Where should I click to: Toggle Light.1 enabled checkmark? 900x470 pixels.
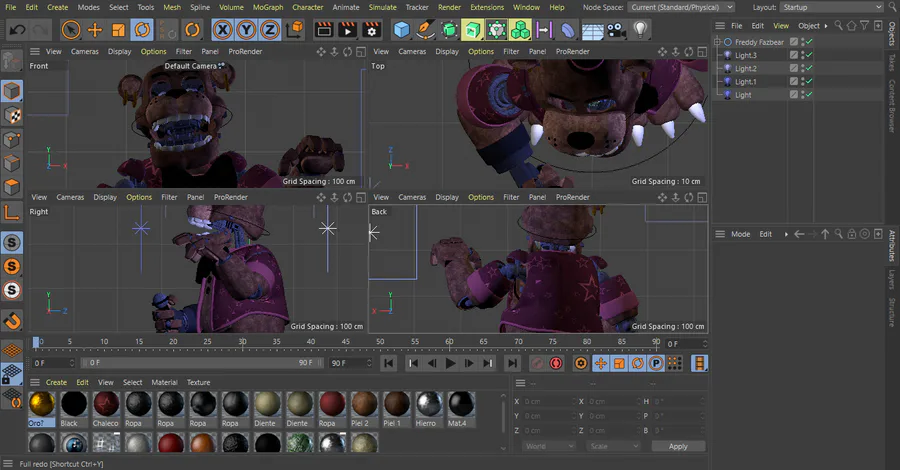809,81
